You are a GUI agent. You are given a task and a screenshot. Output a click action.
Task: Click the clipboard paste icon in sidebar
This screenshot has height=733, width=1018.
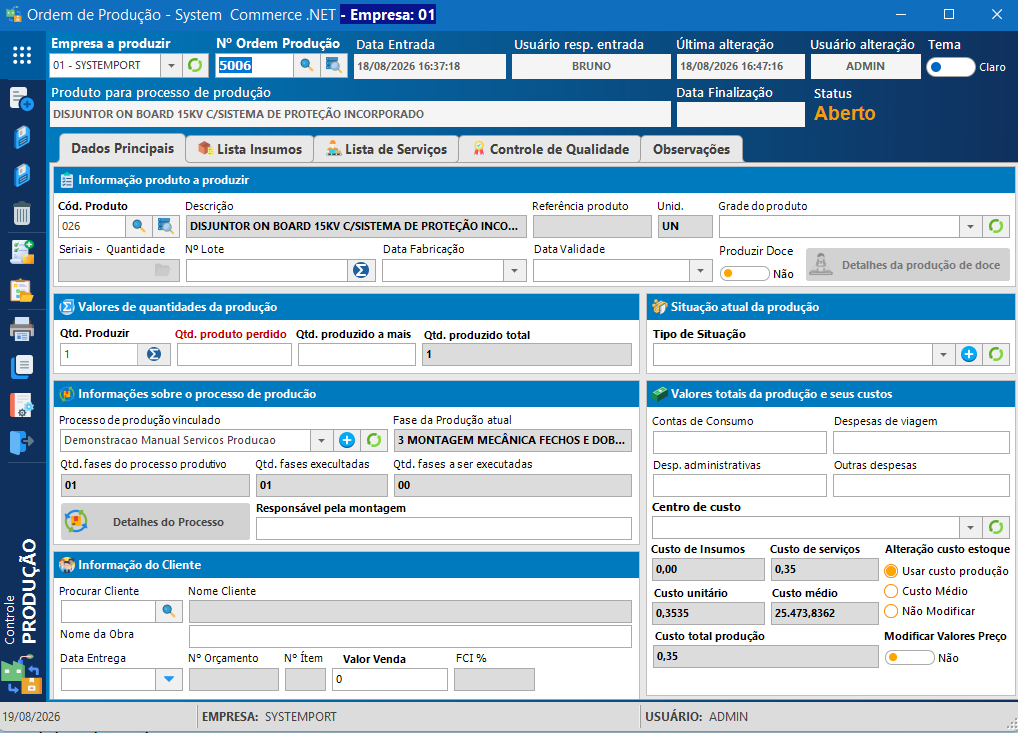point(22,290)
